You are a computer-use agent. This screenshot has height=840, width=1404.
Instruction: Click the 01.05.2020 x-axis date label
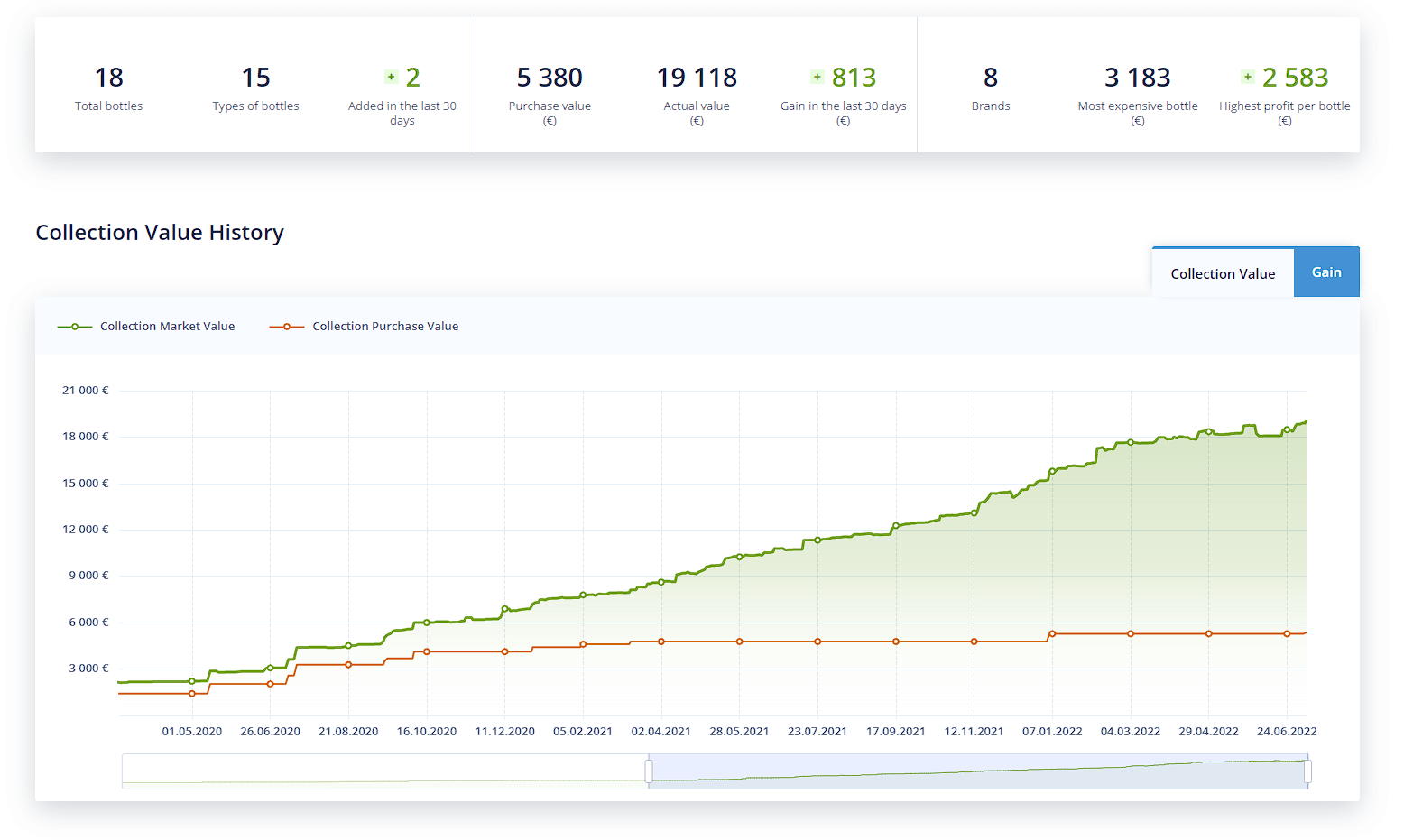pyautogui.click(x=192, y=732)
